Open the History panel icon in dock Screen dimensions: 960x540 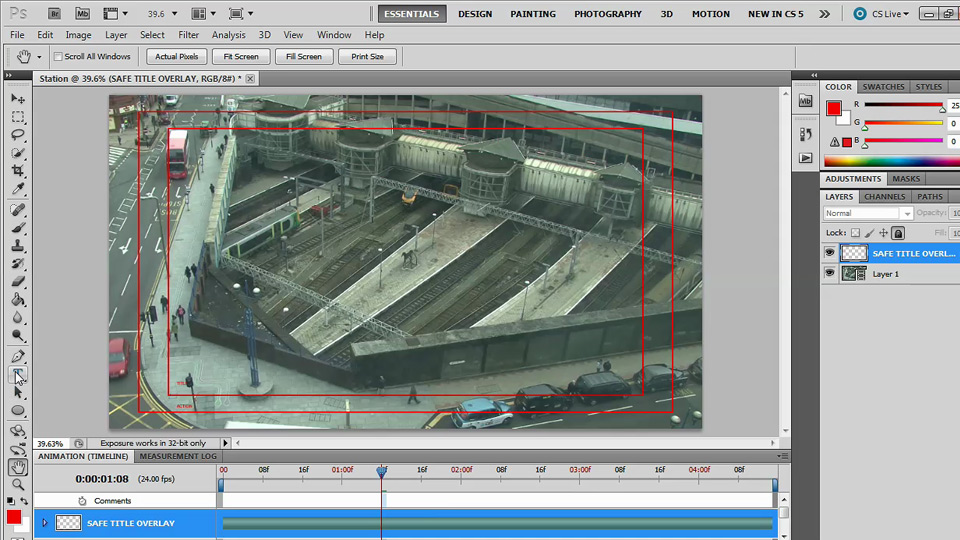(805, 134)
